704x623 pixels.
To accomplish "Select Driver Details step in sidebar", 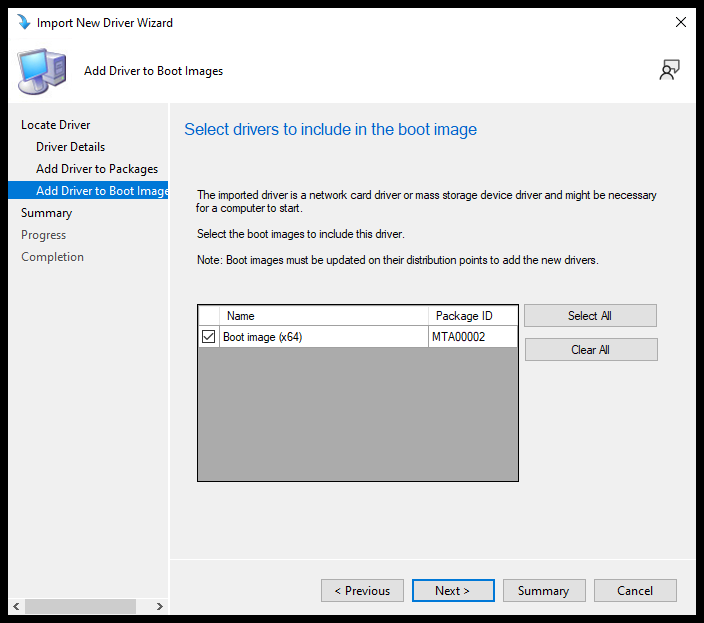I will tap(70, 147).
